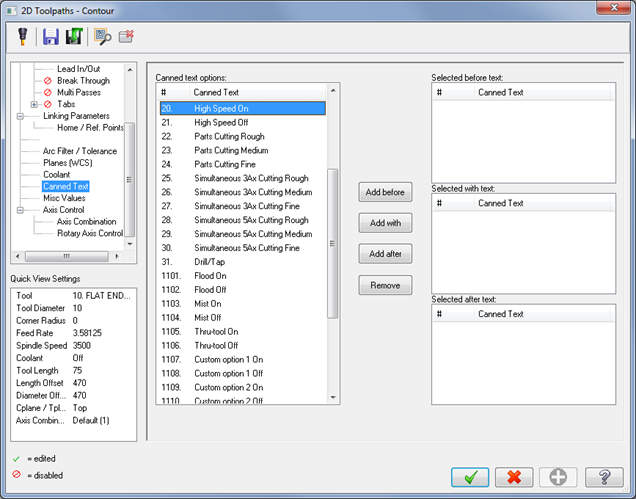Expand the Tabs tree node
Screen dimensions: 636x499
pos(34,104)
